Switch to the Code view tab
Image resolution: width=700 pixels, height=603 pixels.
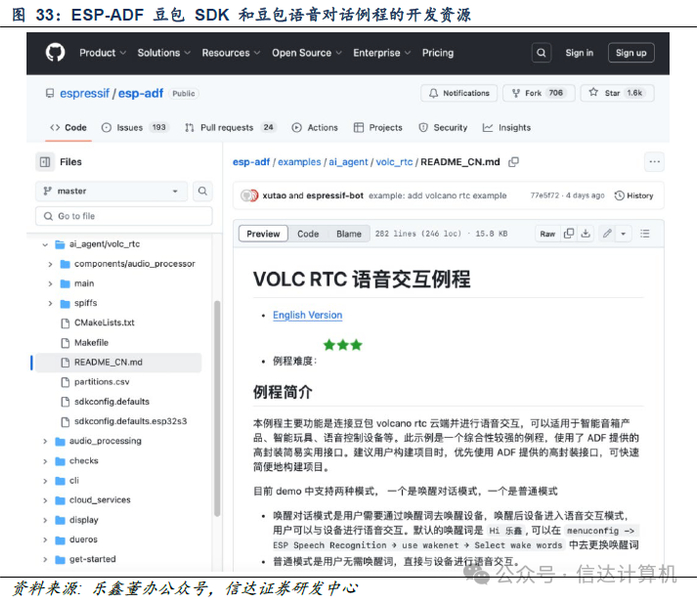point(308,233)
